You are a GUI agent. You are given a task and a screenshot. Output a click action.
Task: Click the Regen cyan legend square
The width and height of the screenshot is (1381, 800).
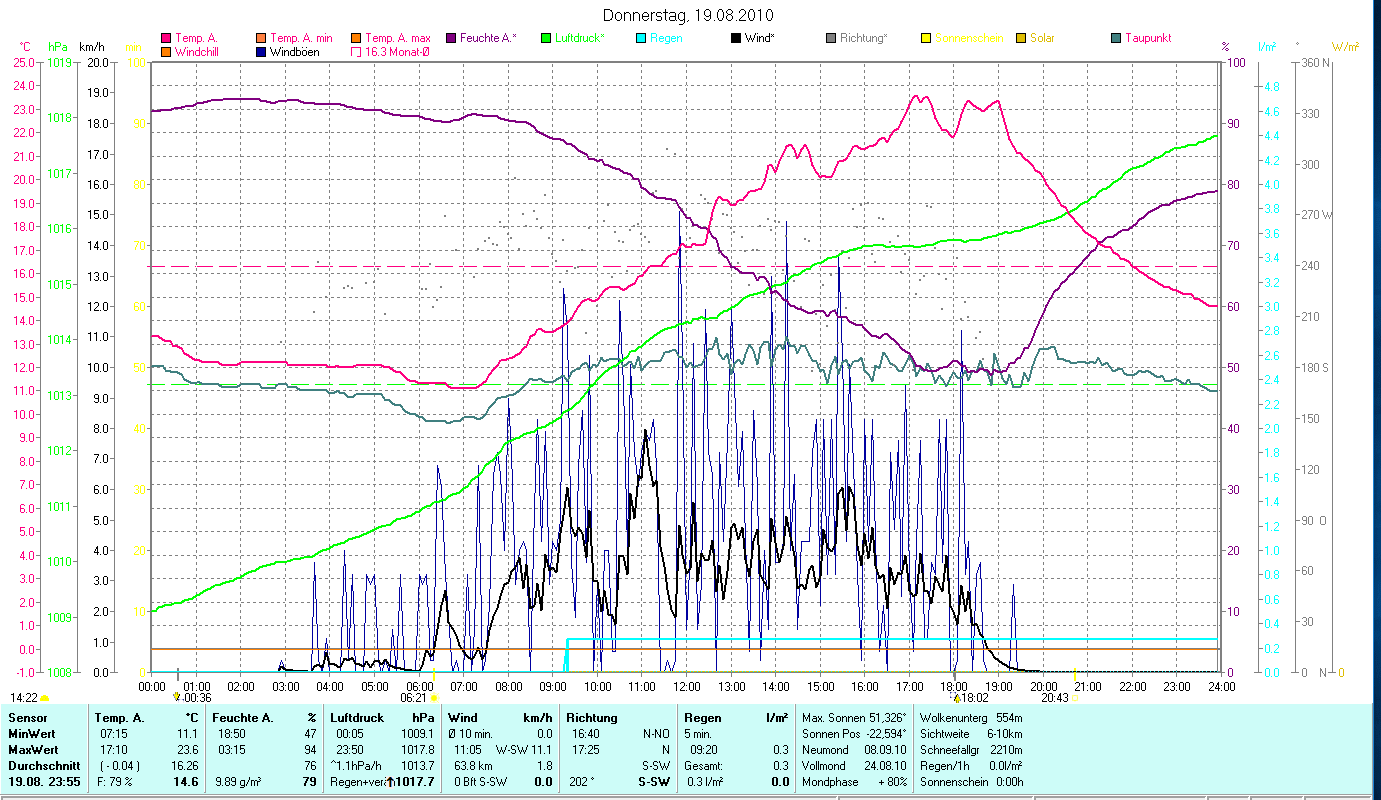tap(641, 38)
